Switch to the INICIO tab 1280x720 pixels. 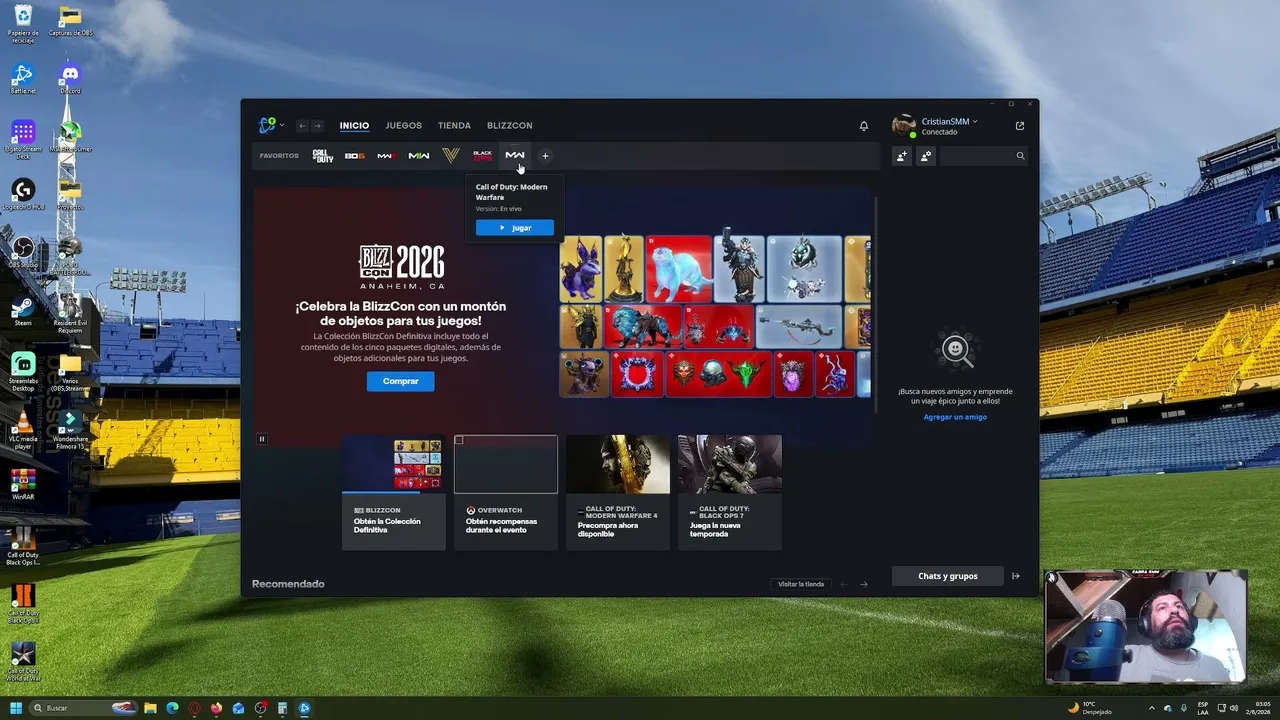[x=354, y=126]
